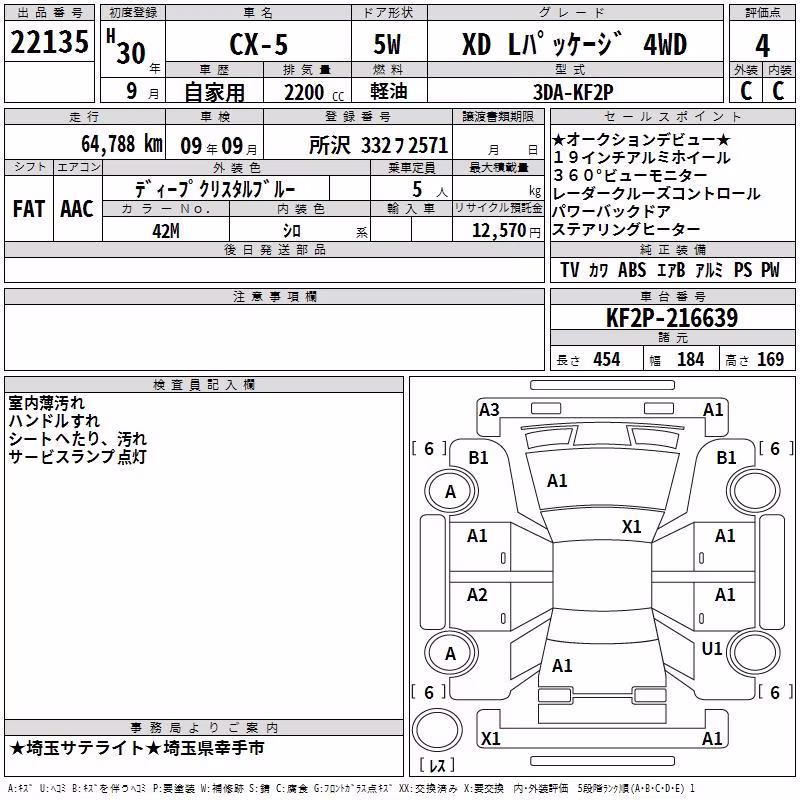This screenshot has height=800, width=800.
Task: Click color number 42M
Action: click(x=166, y=231)
